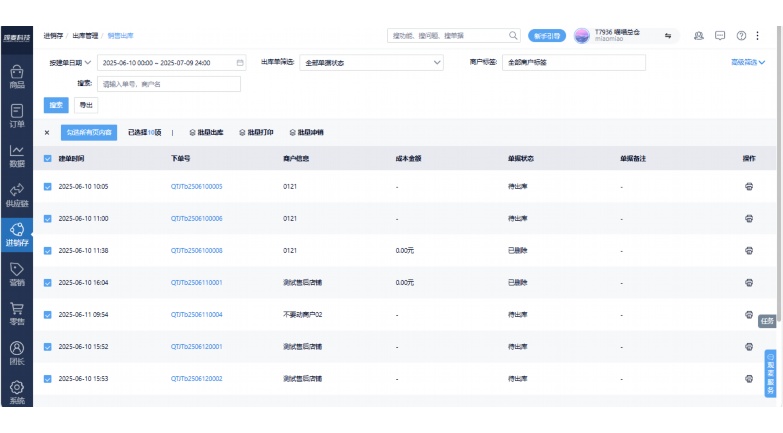Screen dimensions: 783x433
Task: Print the order QTJTo2506100008
Action: 749,250
